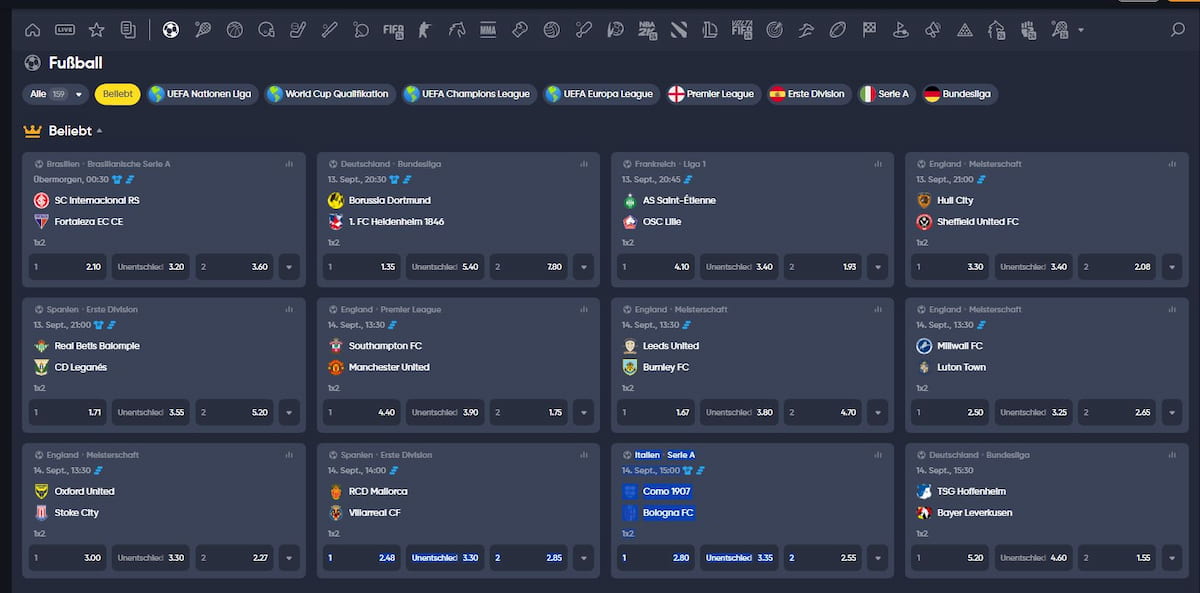Collapse the Beliebt section
Image resolution: width=1200 pixels, height=593 pixels.
coord(100,131)
